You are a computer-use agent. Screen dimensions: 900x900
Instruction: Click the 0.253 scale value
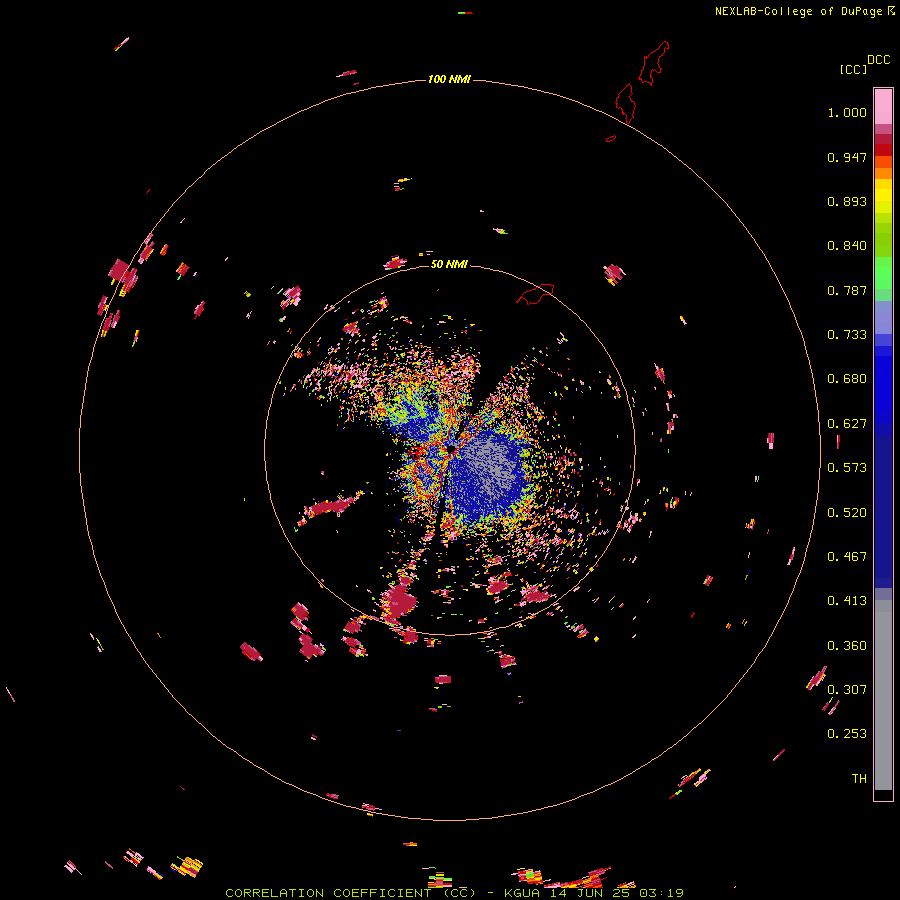(847, 734)
